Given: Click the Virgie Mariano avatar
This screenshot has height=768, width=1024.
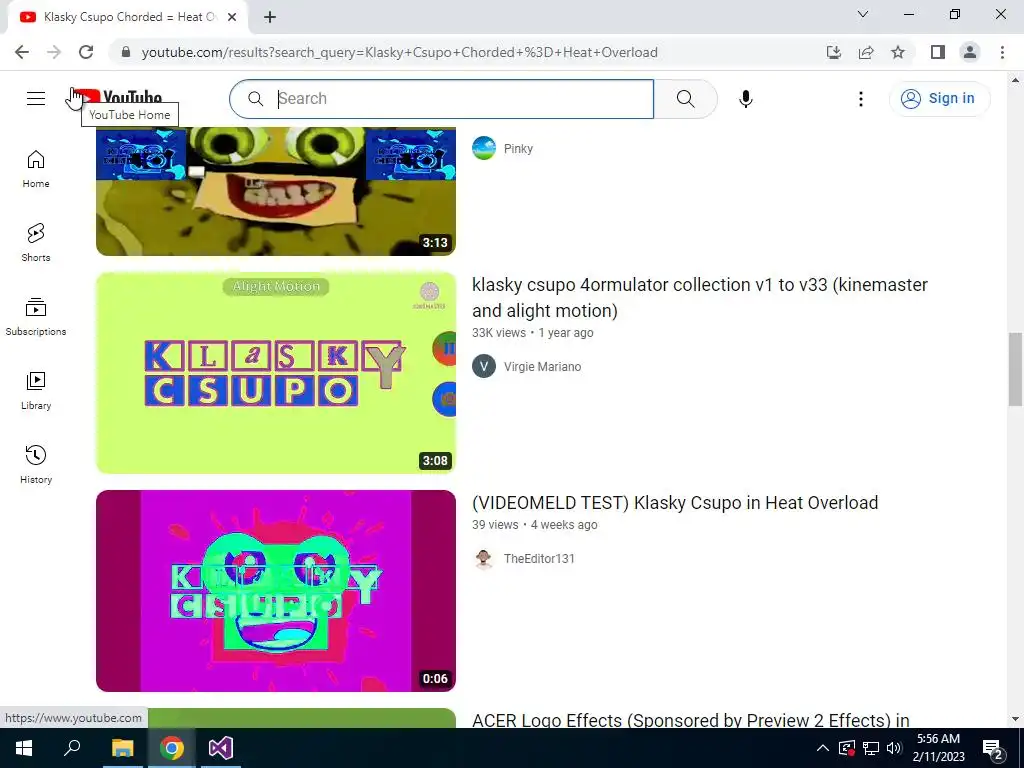Looking at the screenshot, I should point(484,366).
